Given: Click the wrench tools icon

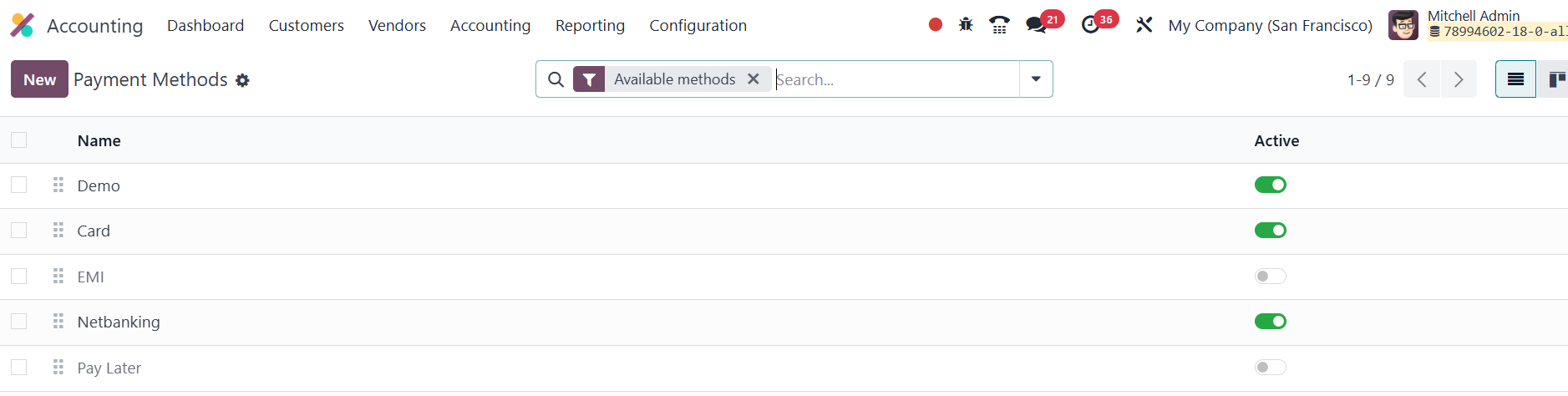Looking at the screenshot, I should coord(1144,25).
